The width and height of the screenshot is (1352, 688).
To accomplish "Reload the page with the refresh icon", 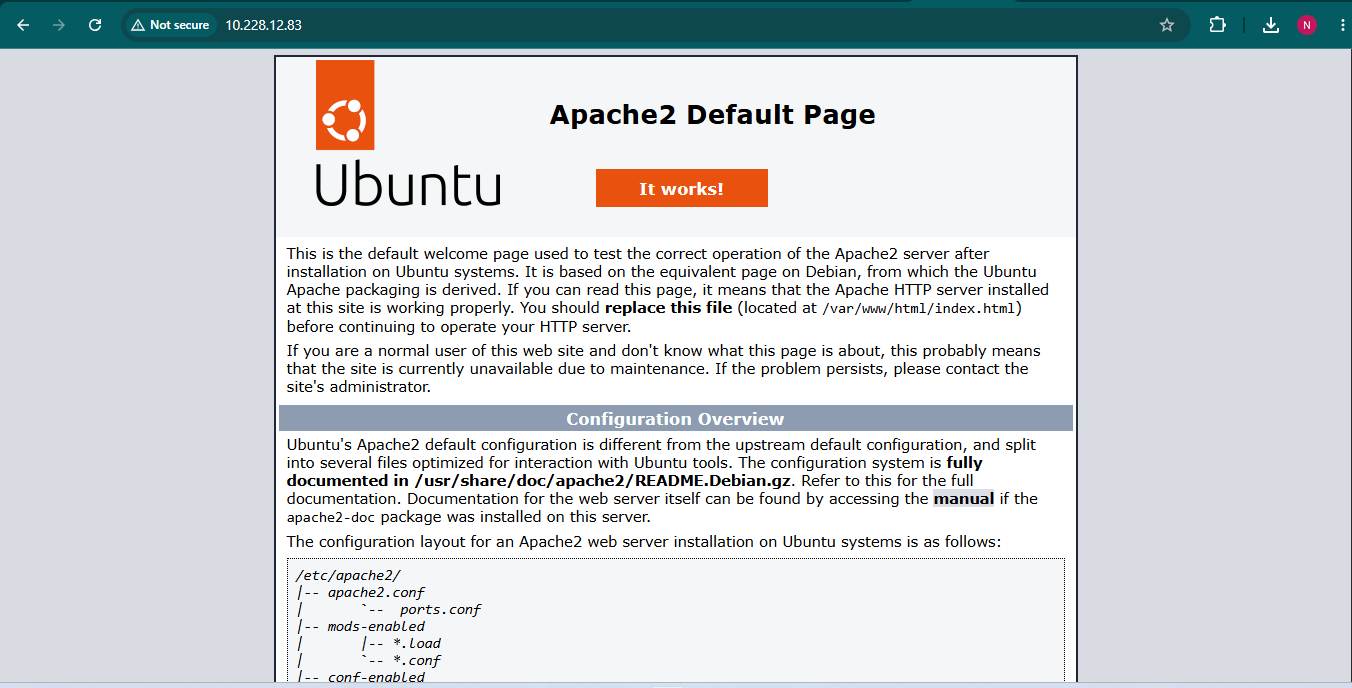I will click(x=95, y=25).
